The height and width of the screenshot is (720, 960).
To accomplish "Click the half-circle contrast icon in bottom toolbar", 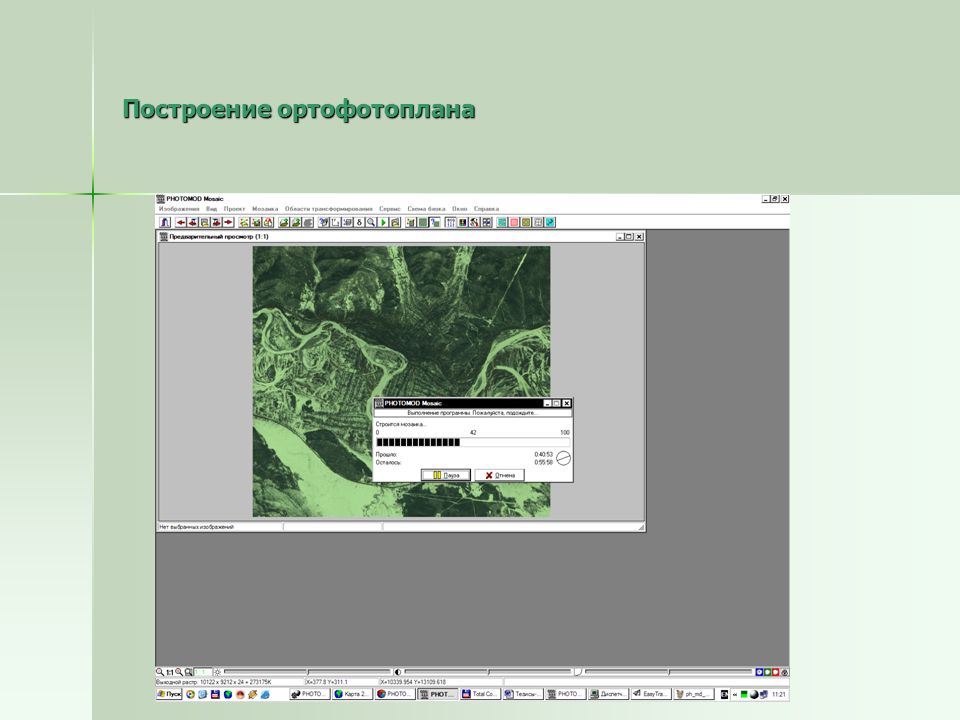I will [x=398, y=672].
